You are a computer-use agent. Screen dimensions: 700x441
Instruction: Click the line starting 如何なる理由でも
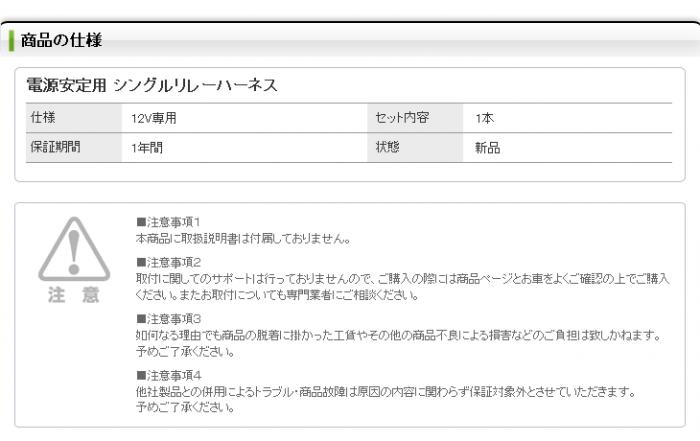coord(398,335)
